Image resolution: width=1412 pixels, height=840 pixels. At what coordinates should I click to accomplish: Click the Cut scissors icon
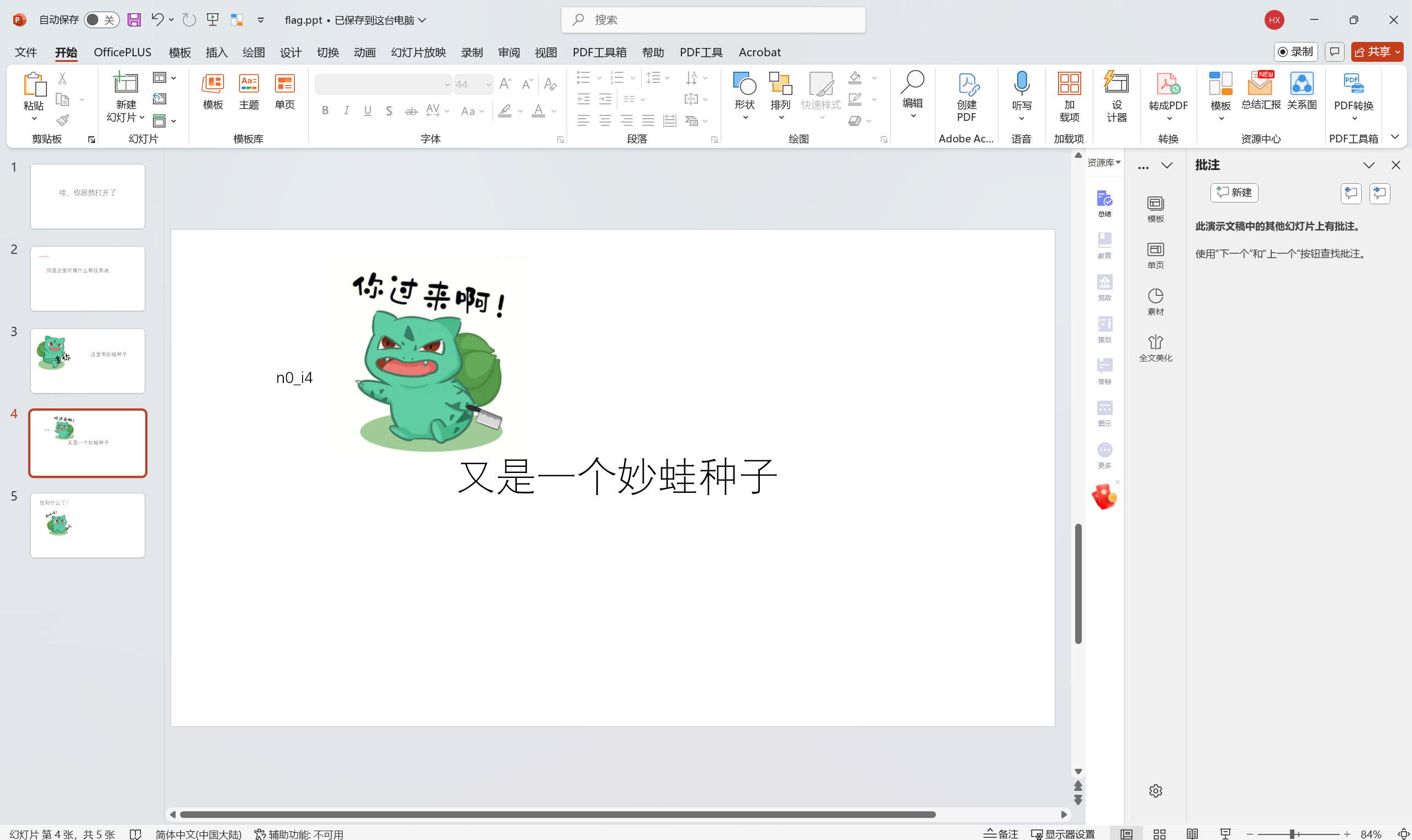tap(63, 78)
